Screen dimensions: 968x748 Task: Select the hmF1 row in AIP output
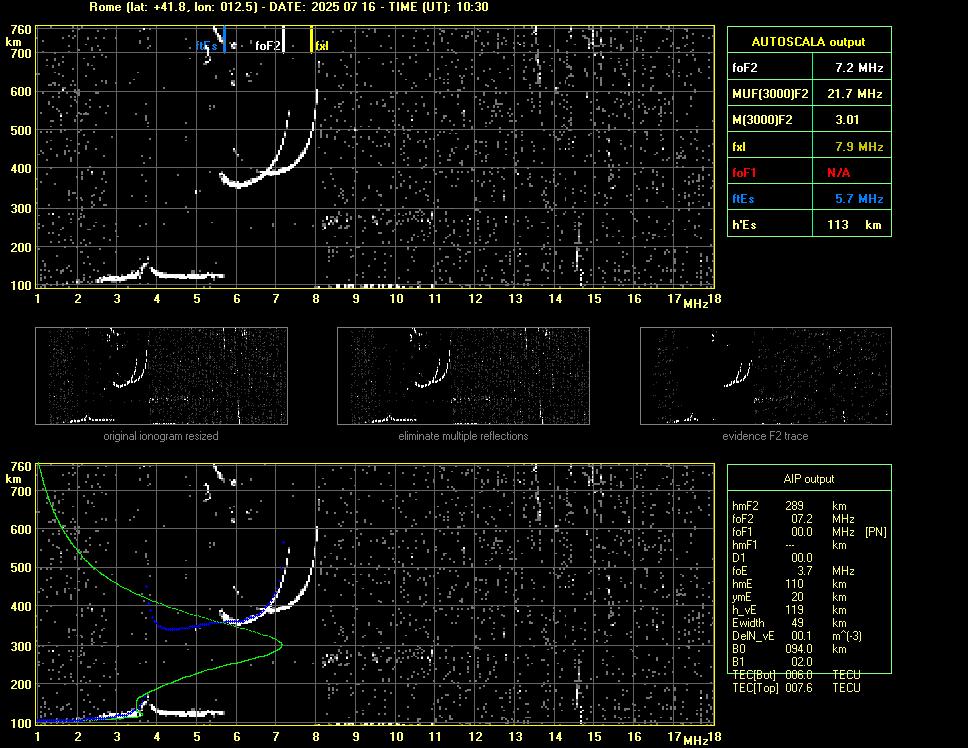(x=789, y=544)
